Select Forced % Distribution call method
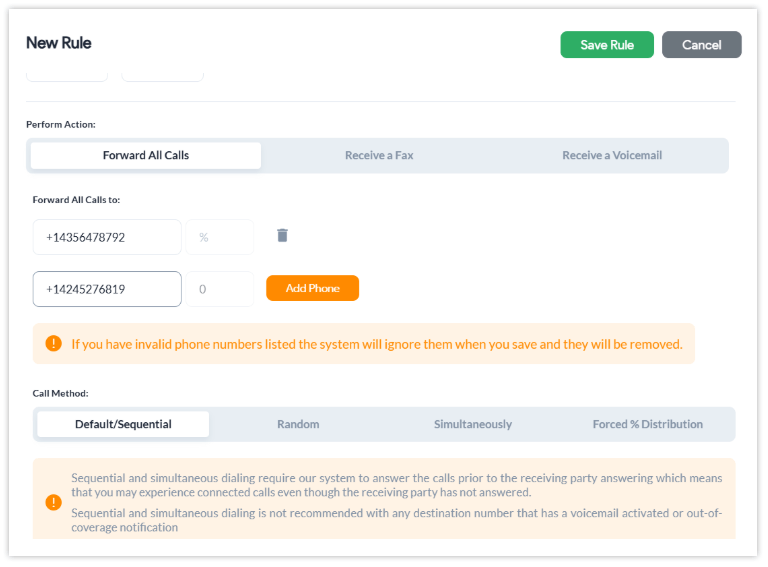 pyautogui.click(x=647, y=424)
